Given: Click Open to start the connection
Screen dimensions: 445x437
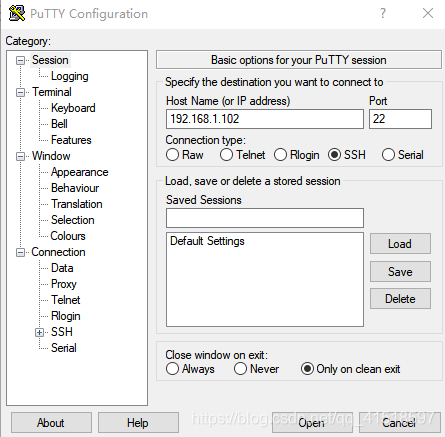Looking at the screenshot, I should [x=311, y=423].
